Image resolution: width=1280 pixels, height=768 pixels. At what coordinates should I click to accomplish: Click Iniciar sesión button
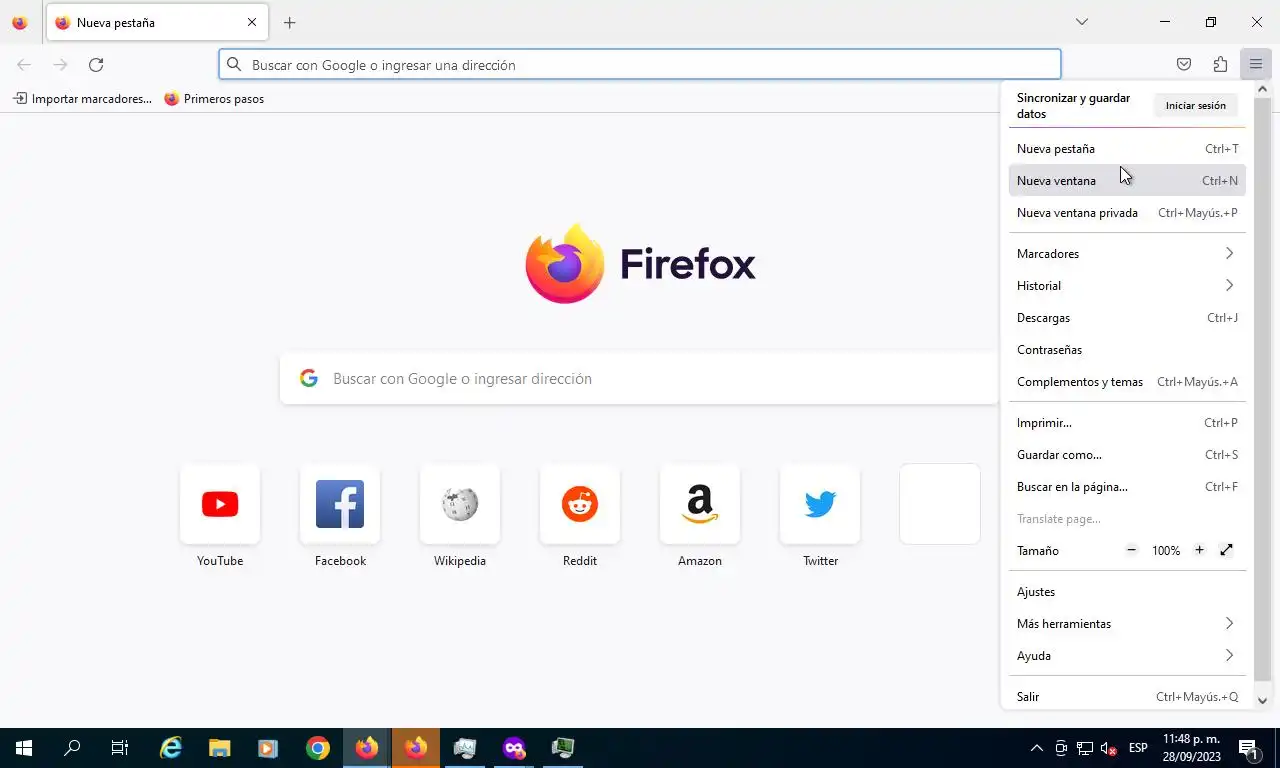click(1195, 106)
